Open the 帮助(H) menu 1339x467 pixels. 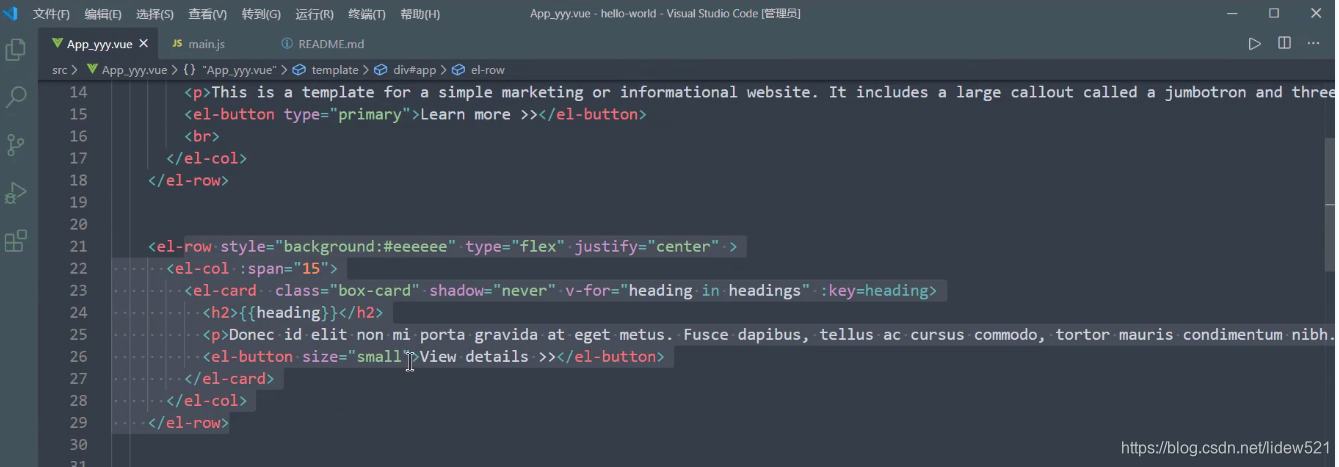419,14
